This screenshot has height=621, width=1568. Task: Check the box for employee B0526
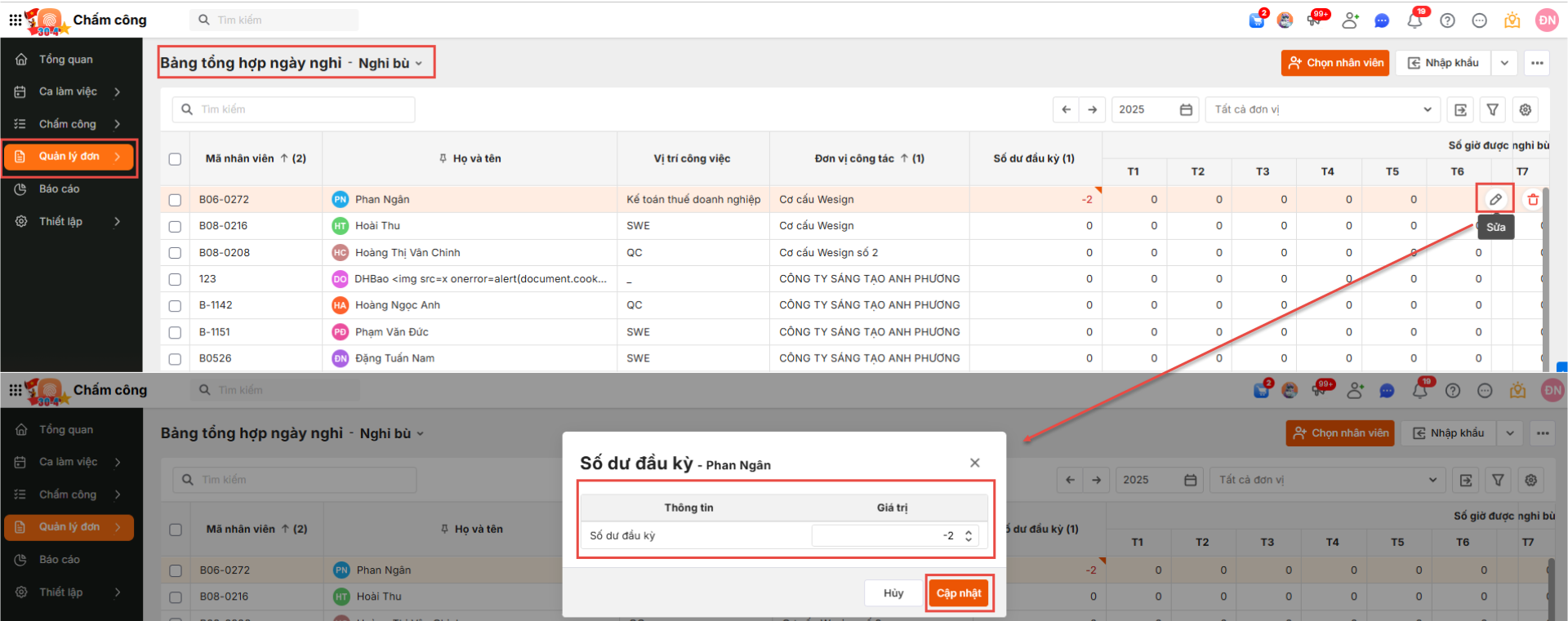click(175, 358)
